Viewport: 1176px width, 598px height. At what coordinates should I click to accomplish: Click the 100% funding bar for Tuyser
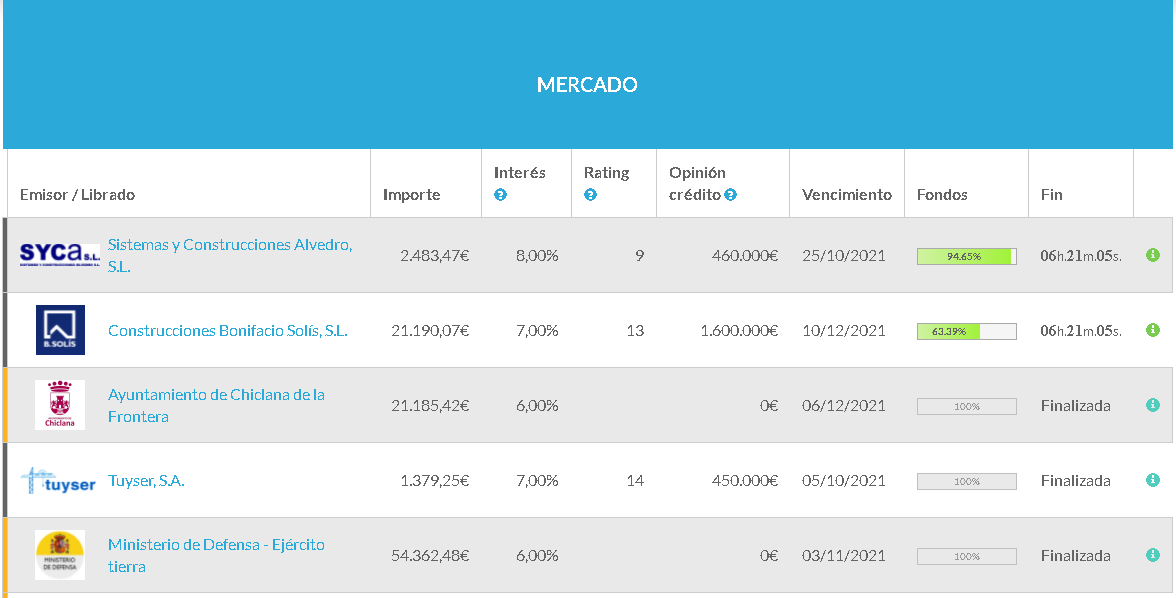967,481
